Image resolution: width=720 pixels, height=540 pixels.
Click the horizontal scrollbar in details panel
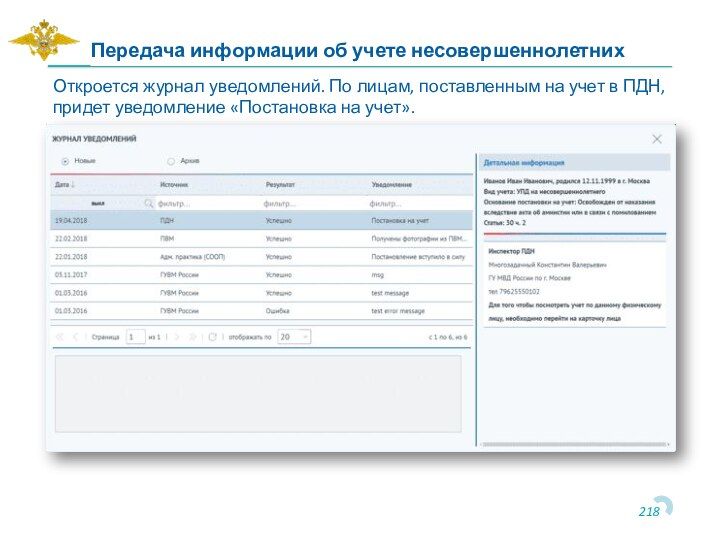pos(575,444)
